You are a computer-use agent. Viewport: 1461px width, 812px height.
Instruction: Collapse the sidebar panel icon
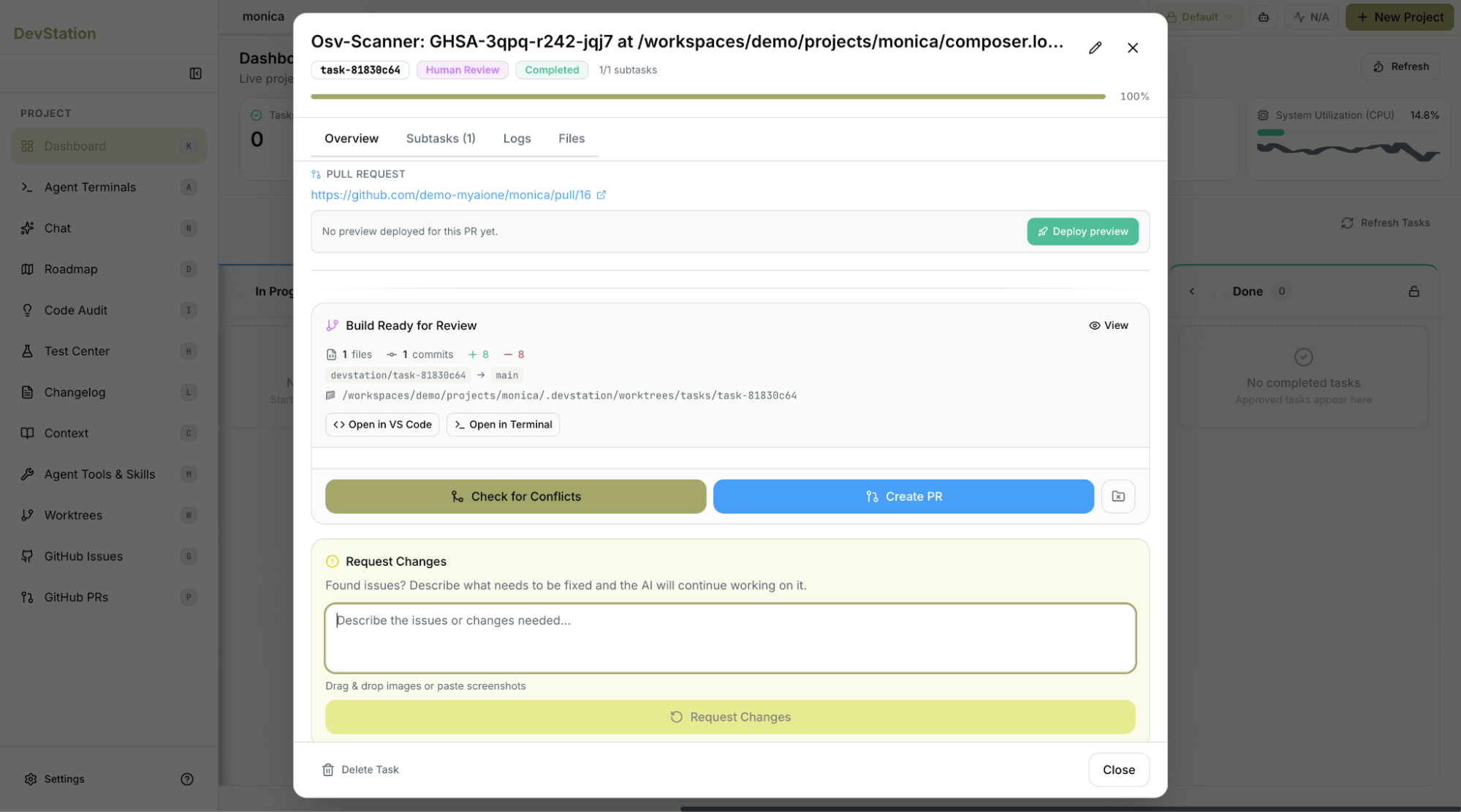pyautogui.click(x=195, y=74)
